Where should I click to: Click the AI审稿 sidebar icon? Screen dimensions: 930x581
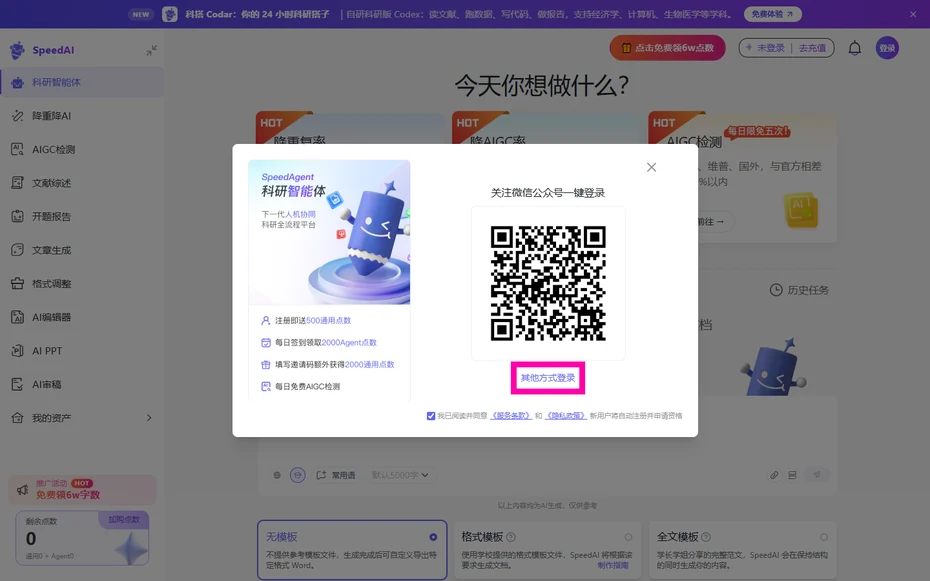18,384
